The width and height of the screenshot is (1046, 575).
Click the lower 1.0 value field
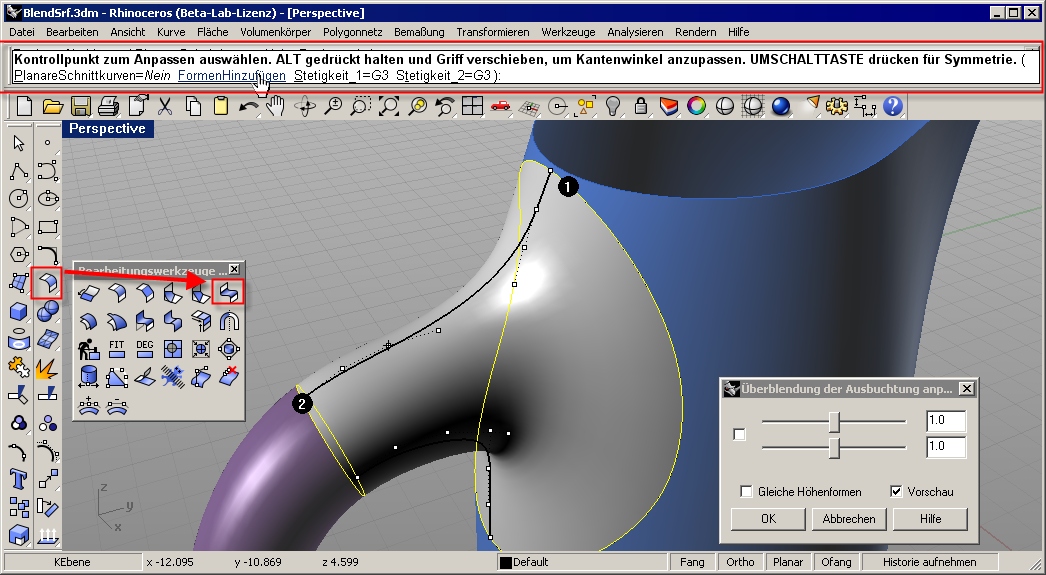(945, 447)
